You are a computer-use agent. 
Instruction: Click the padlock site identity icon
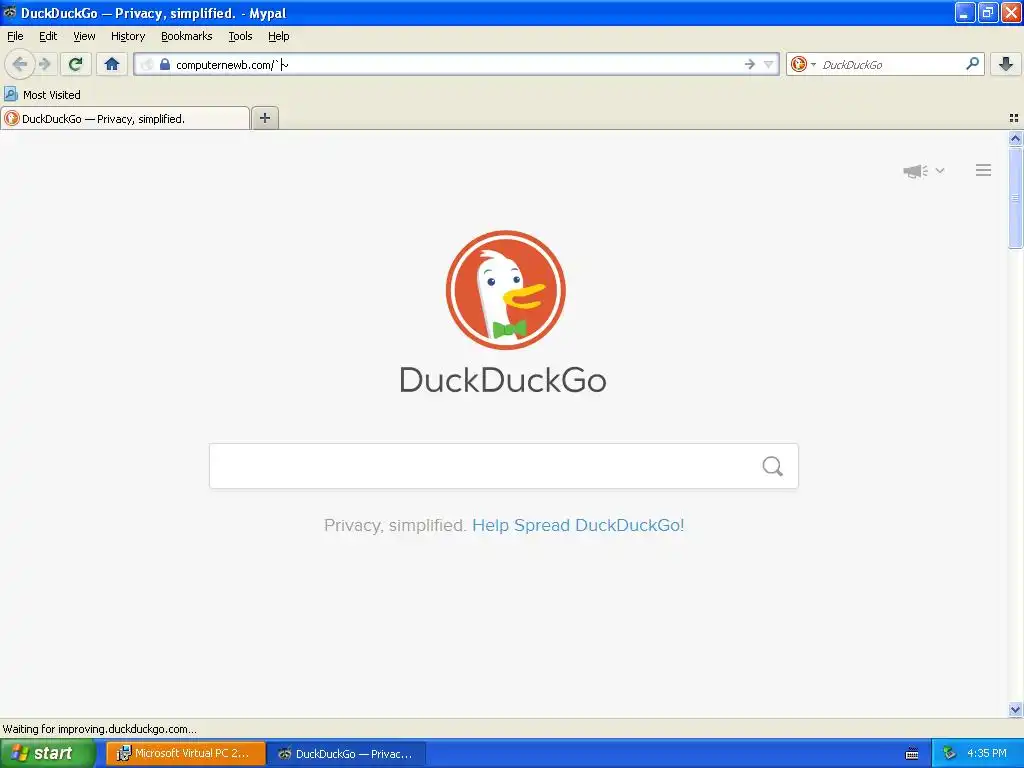click(x=165, y=64)
